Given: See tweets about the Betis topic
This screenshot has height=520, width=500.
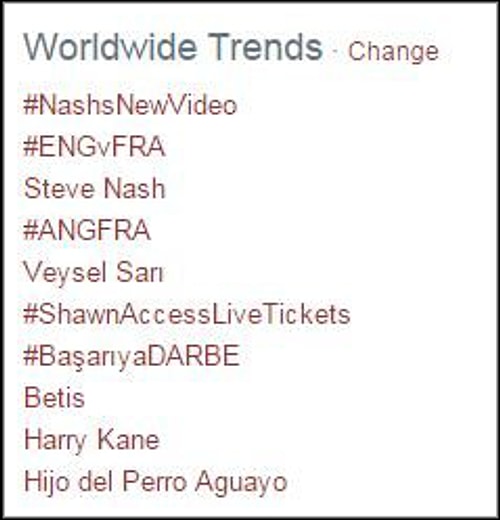Looking at the screenshot, I should pos(54,398).
